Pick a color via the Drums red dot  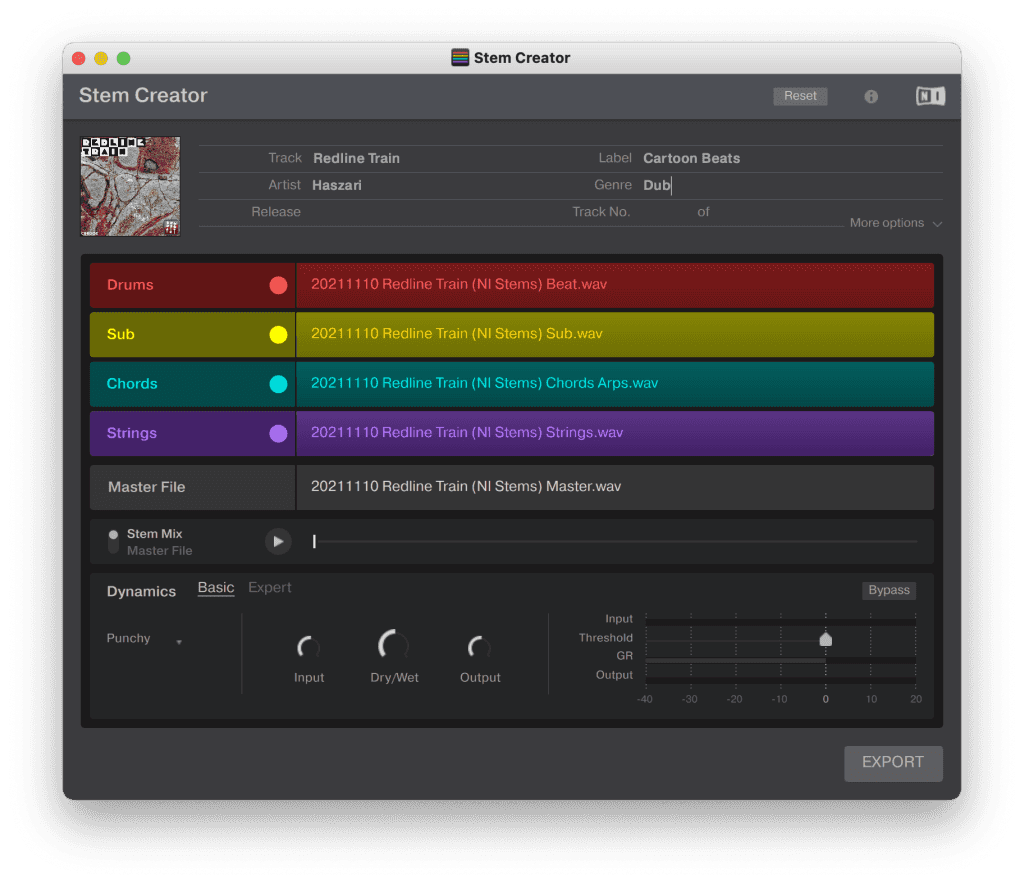tap(278, 285)
